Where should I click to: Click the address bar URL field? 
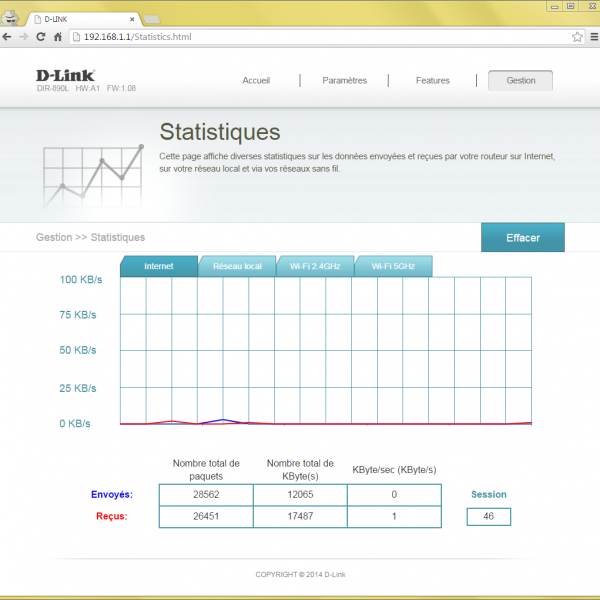[x=320, y=37]
